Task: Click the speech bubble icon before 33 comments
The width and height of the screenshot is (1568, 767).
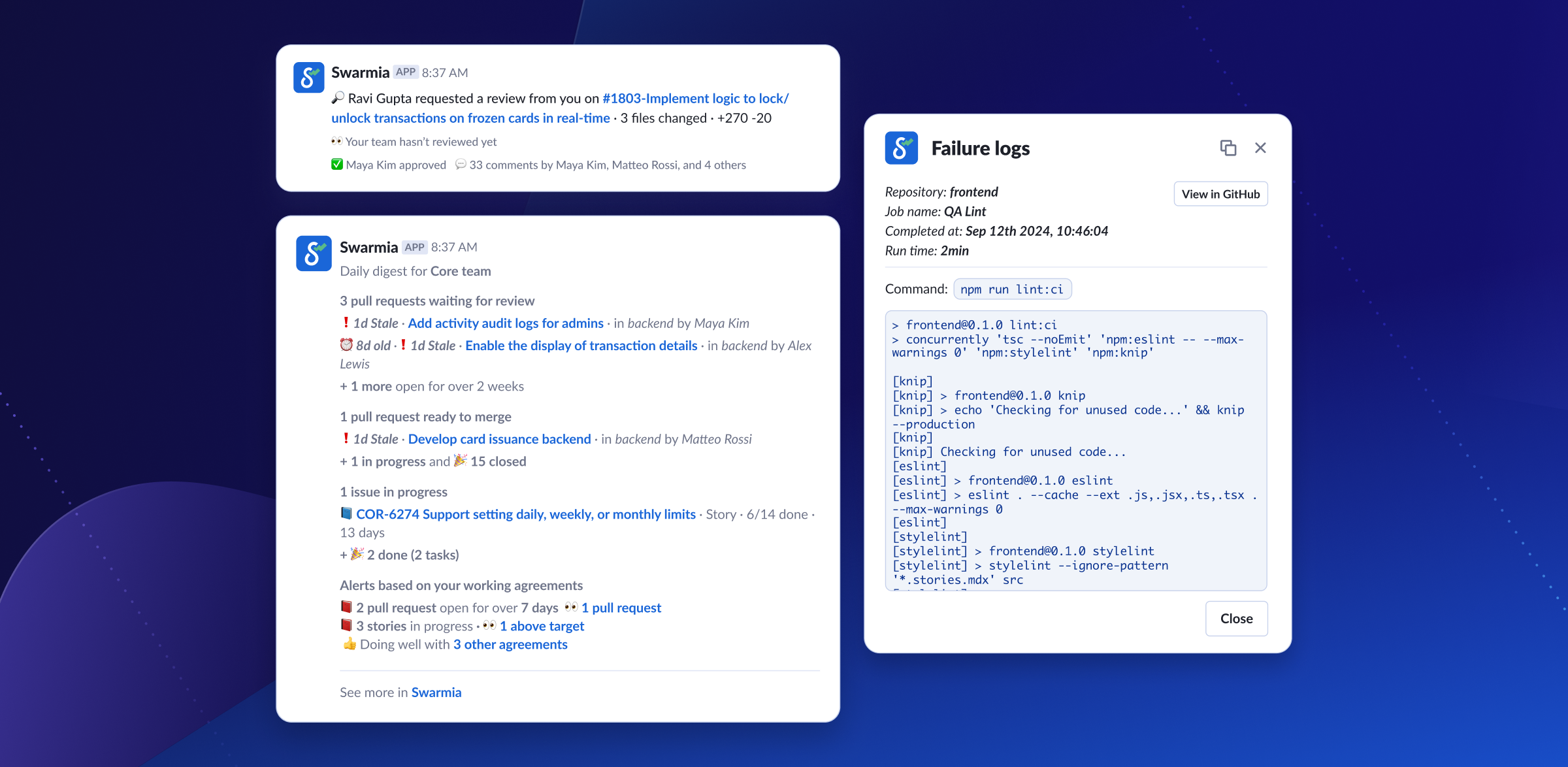Action: pos(461,165)
